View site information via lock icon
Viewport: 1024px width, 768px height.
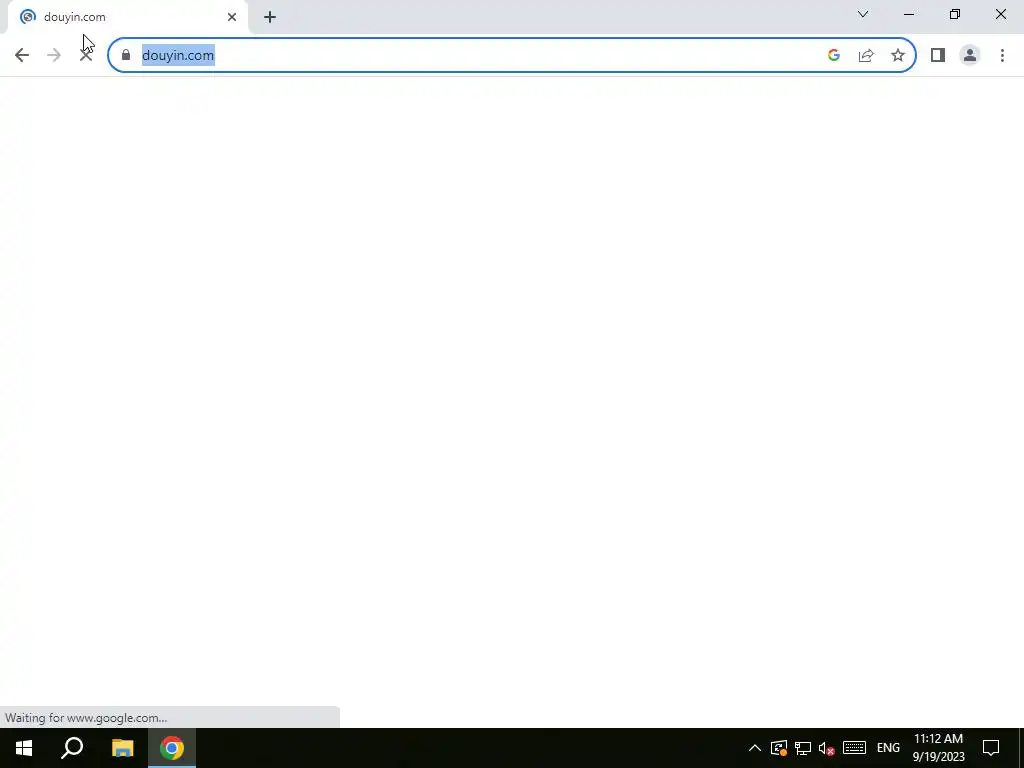(126, 56)
